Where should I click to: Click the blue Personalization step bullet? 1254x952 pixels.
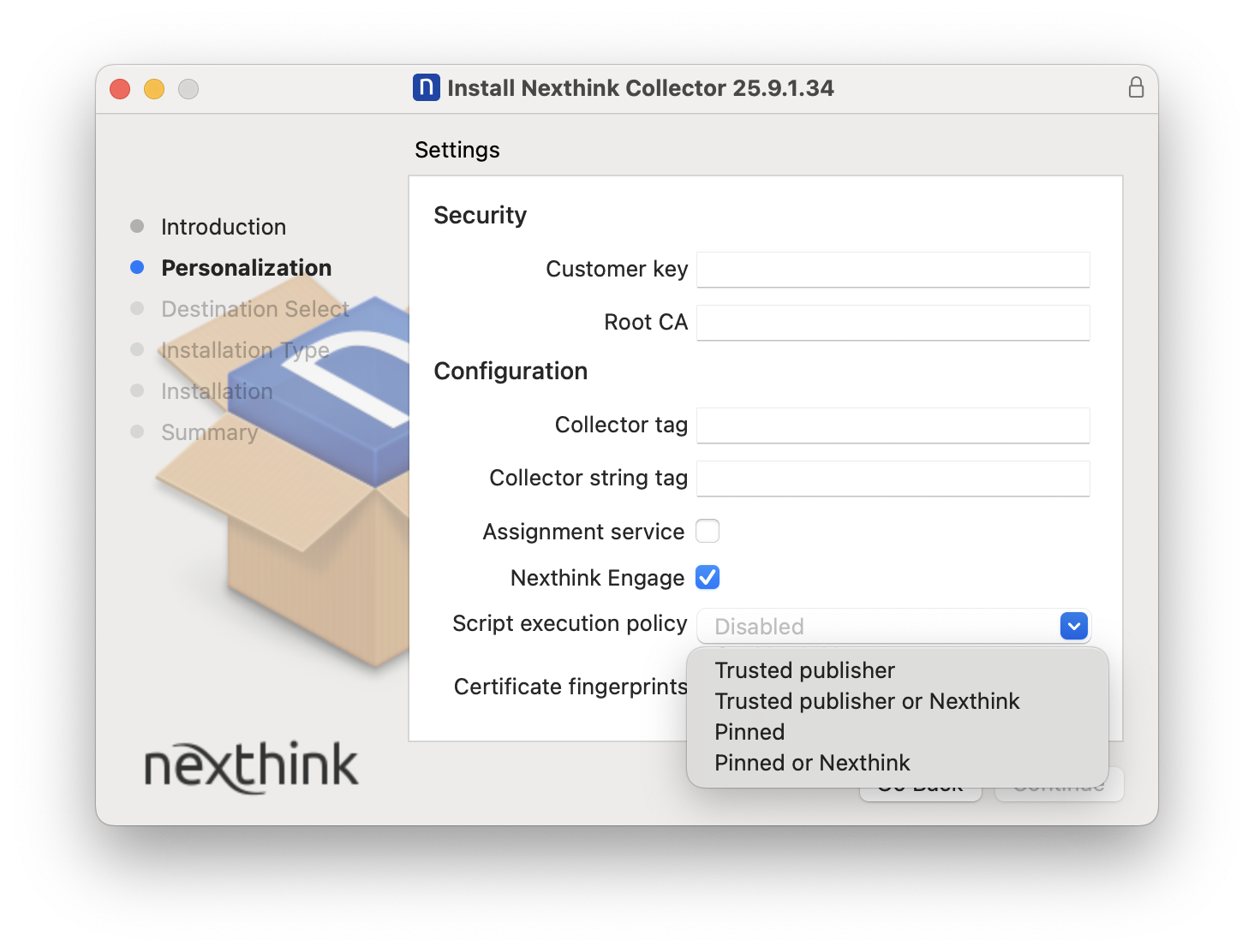[137, 268]
